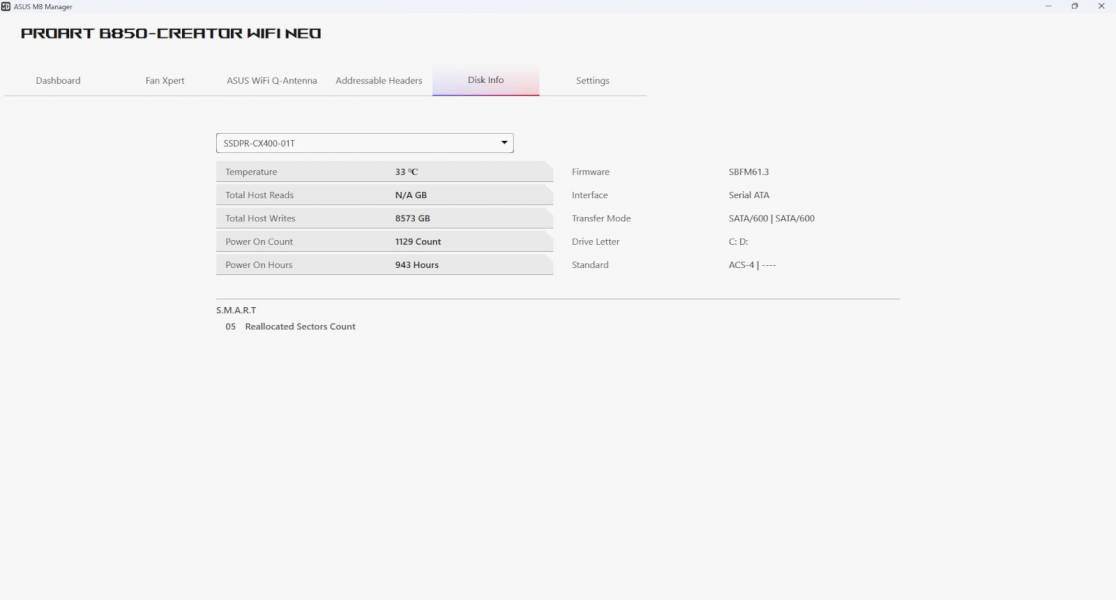Minimize the ASUS MB Manager window

coord(1048,6)
